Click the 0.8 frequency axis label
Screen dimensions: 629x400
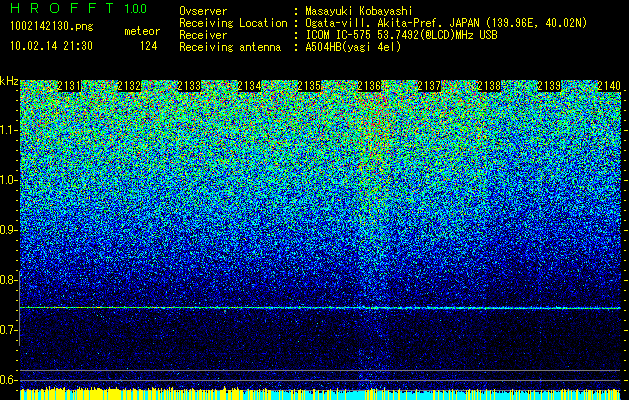point(8,280)
